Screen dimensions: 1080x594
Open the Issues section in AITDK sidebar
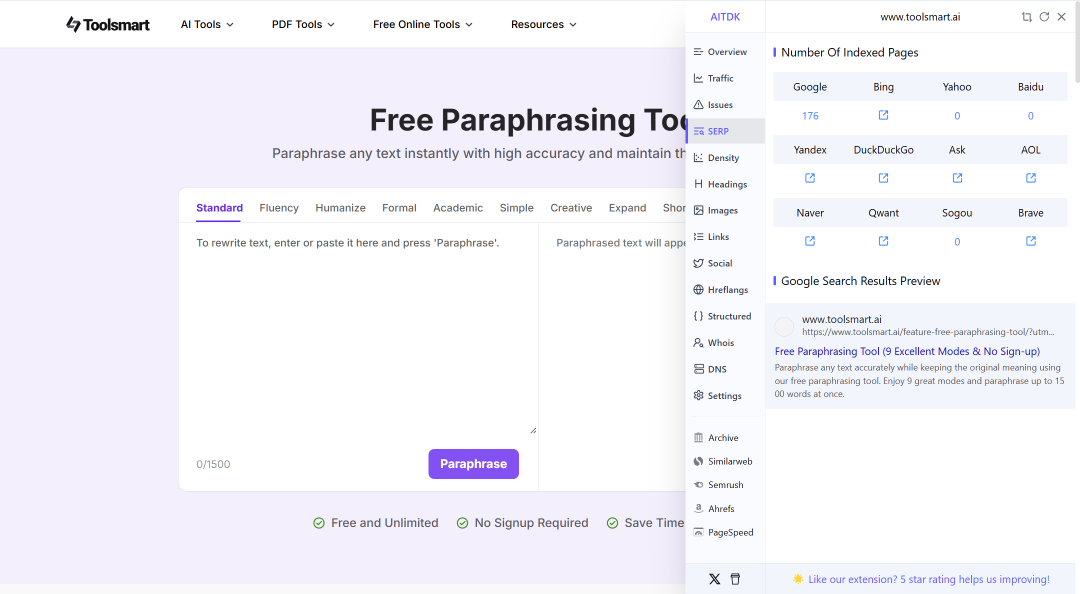pos(725,105)
